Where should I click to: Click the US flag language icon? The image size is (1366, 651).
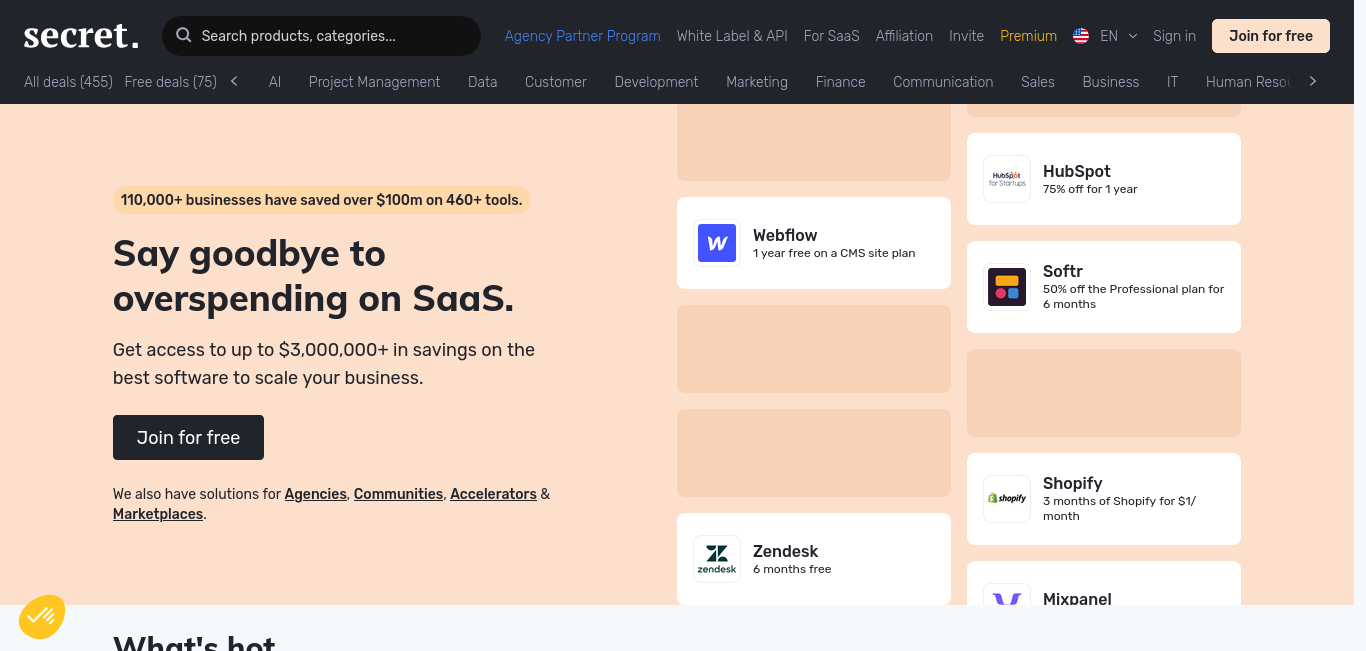pyautogui.click(x=1081, y=36)
